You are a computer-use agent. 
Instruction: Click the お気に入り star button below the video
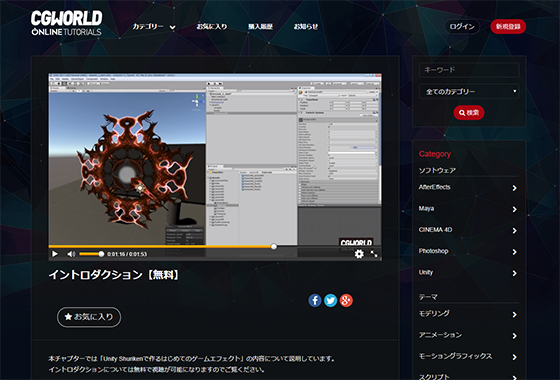[89, 317]
